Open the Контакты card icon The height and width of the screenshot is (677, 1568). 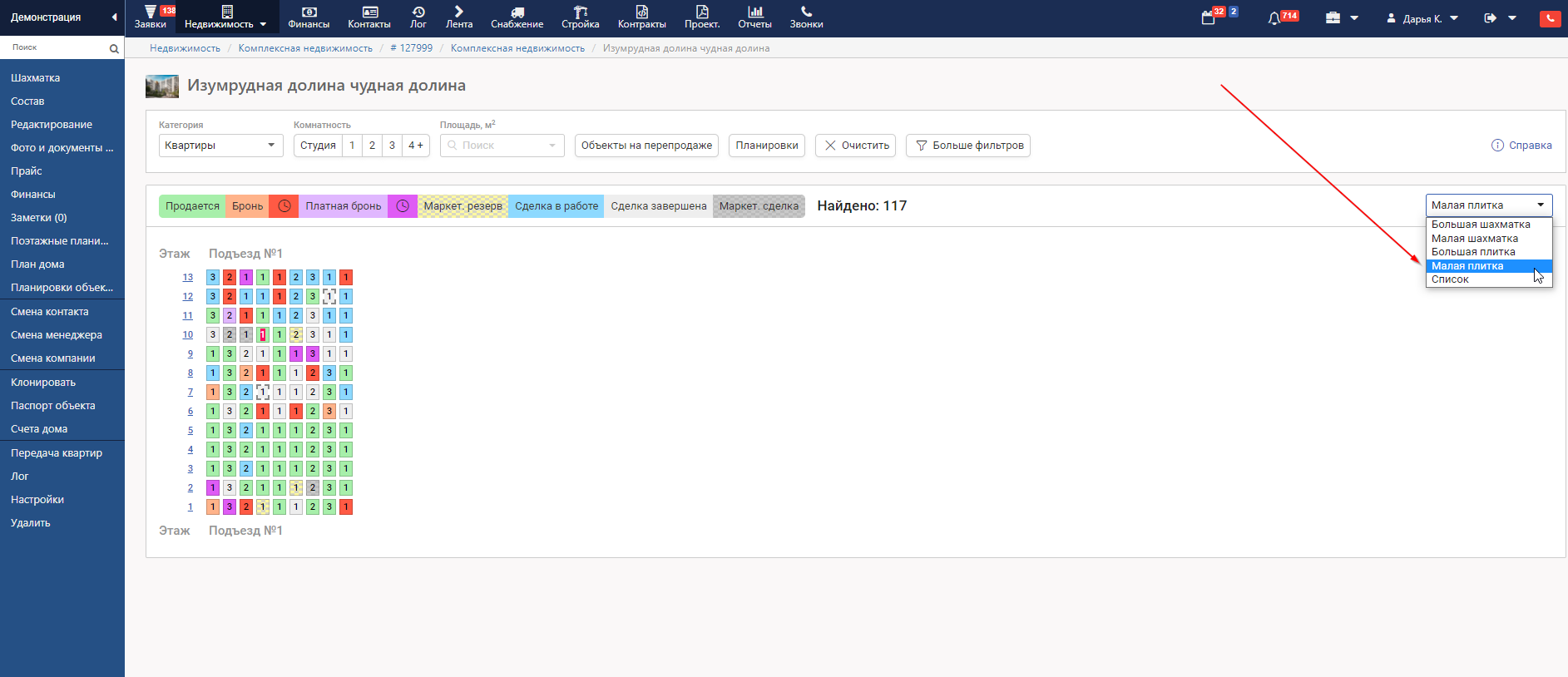click(370, 12)
